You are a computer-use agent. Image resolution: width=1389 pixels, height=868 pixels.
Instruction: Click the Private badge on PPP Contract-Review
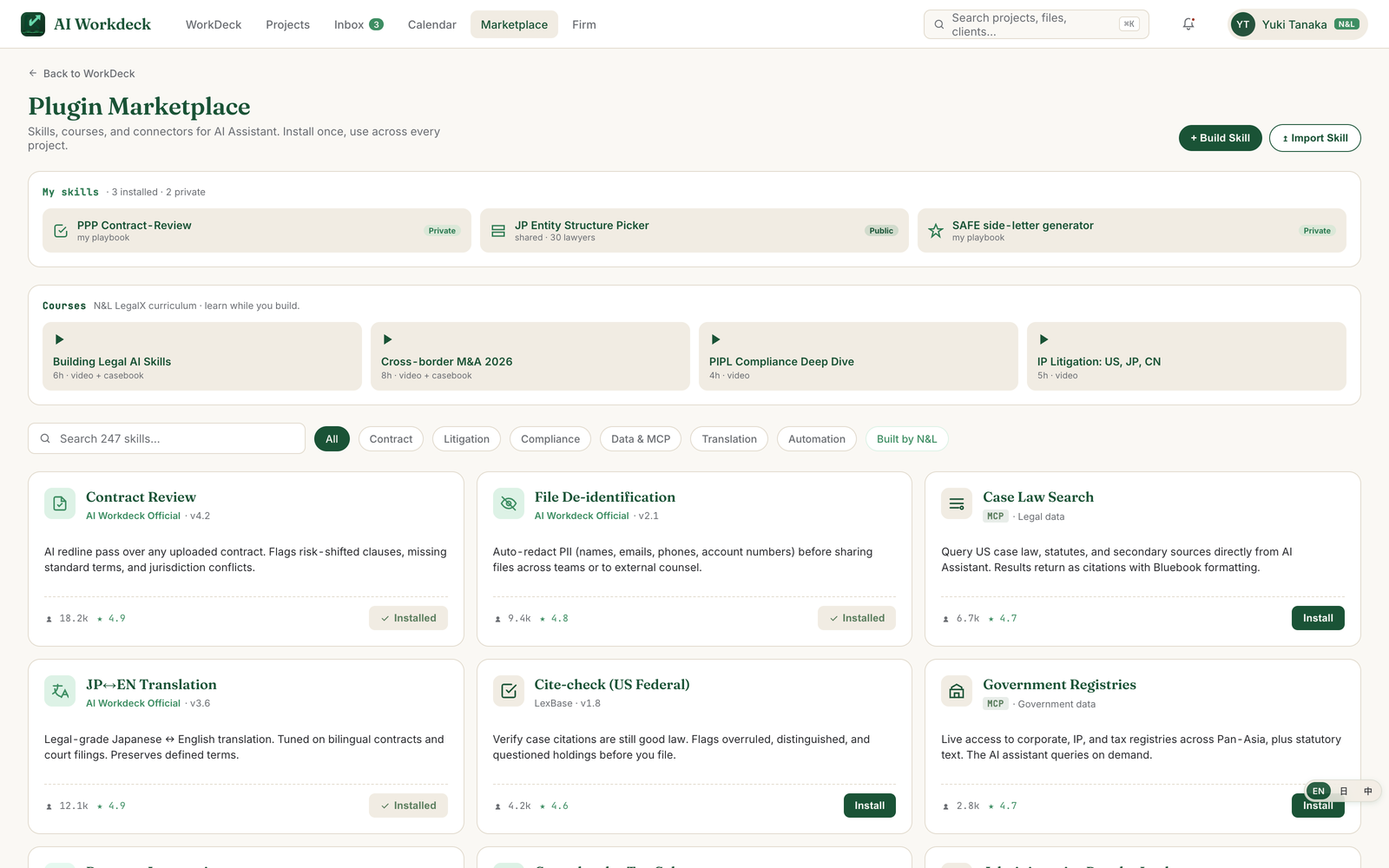coord(442,231)
